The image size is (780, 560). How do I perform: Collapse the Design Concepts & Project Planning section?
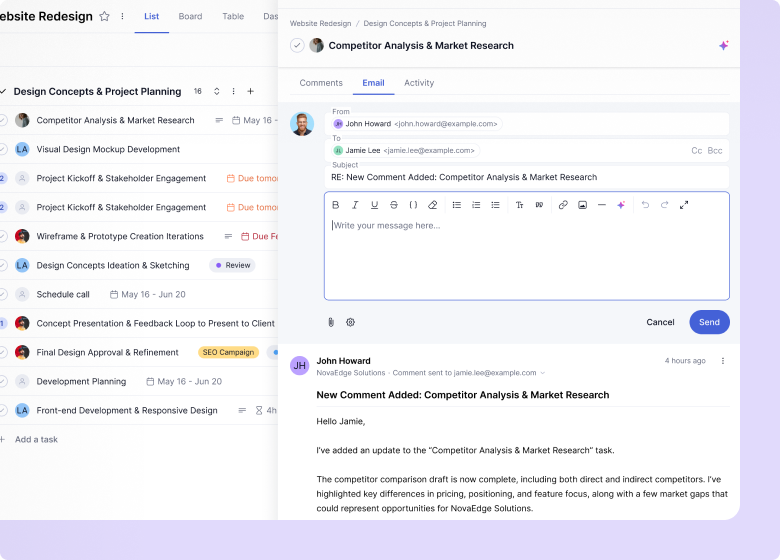(x=2, y=92)
